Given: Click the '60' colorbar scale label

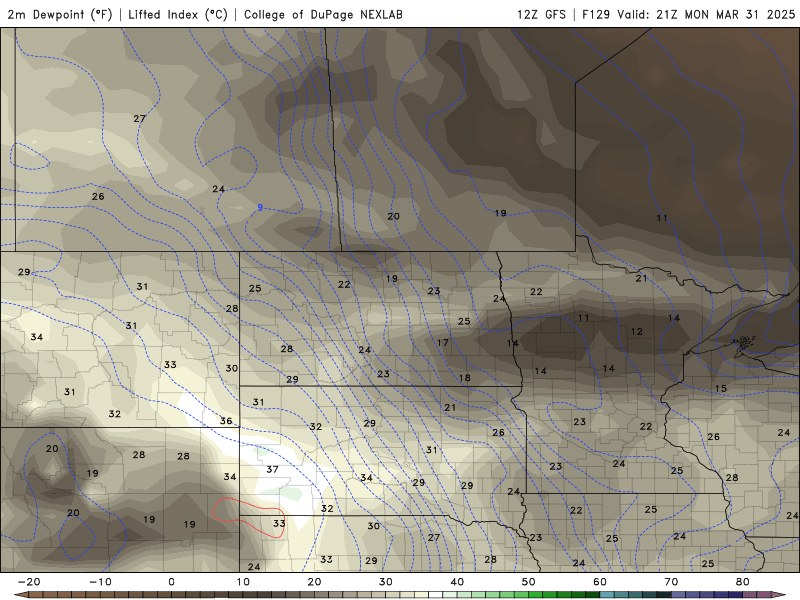Looking at the screenshot, I should [x=600, y=582].
